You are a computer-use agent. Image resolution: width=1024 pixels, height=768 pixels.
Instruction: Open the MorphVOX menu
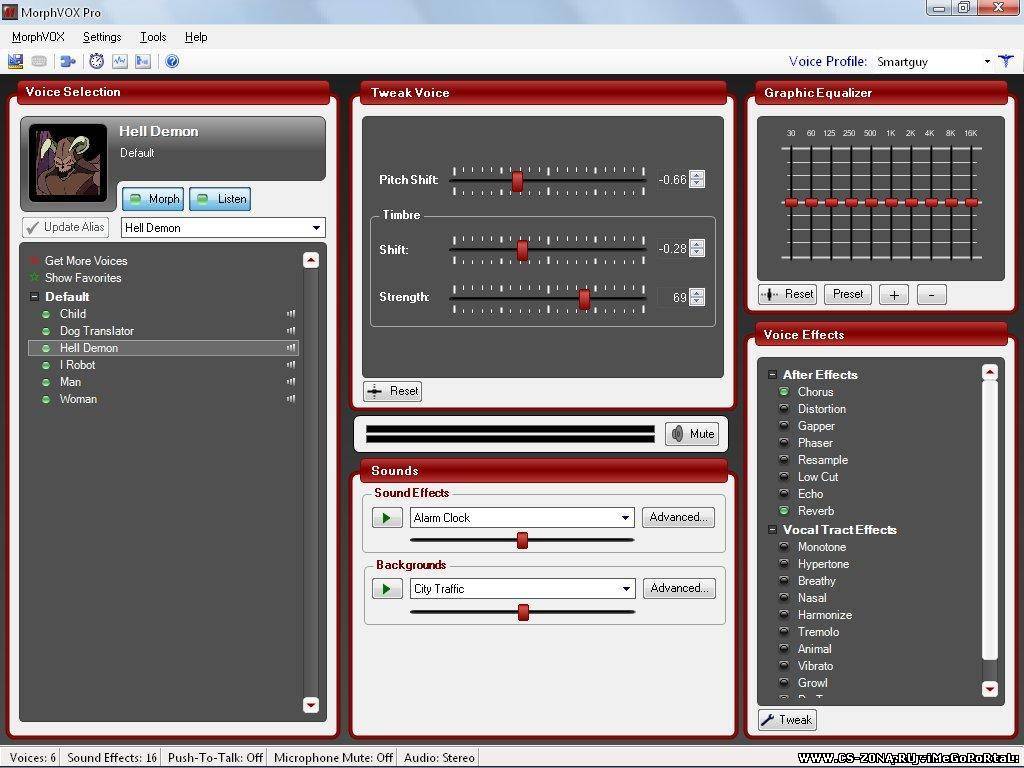[38, 37]
